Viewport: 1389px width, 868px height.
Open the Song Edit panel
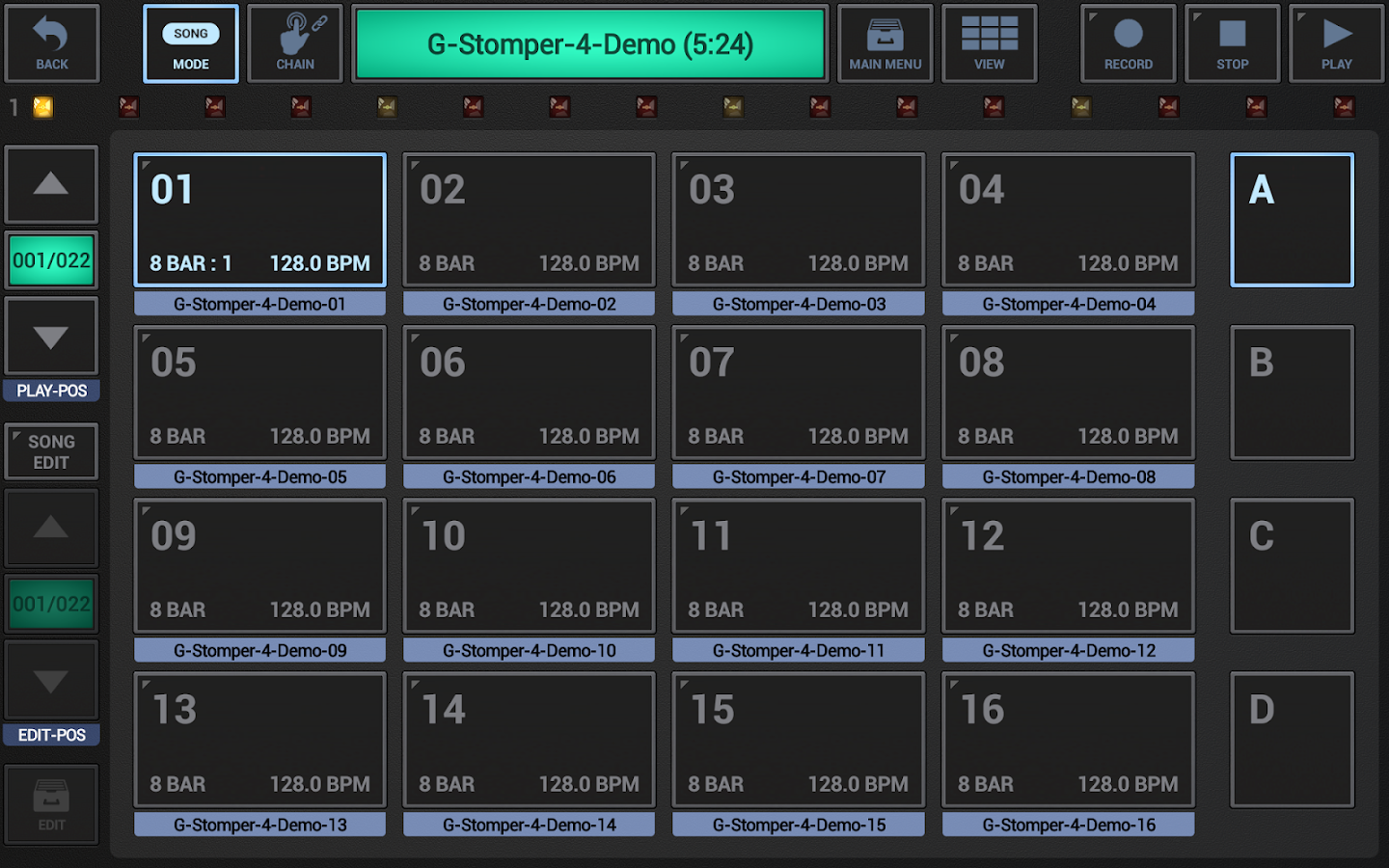(x=51, y=451)
